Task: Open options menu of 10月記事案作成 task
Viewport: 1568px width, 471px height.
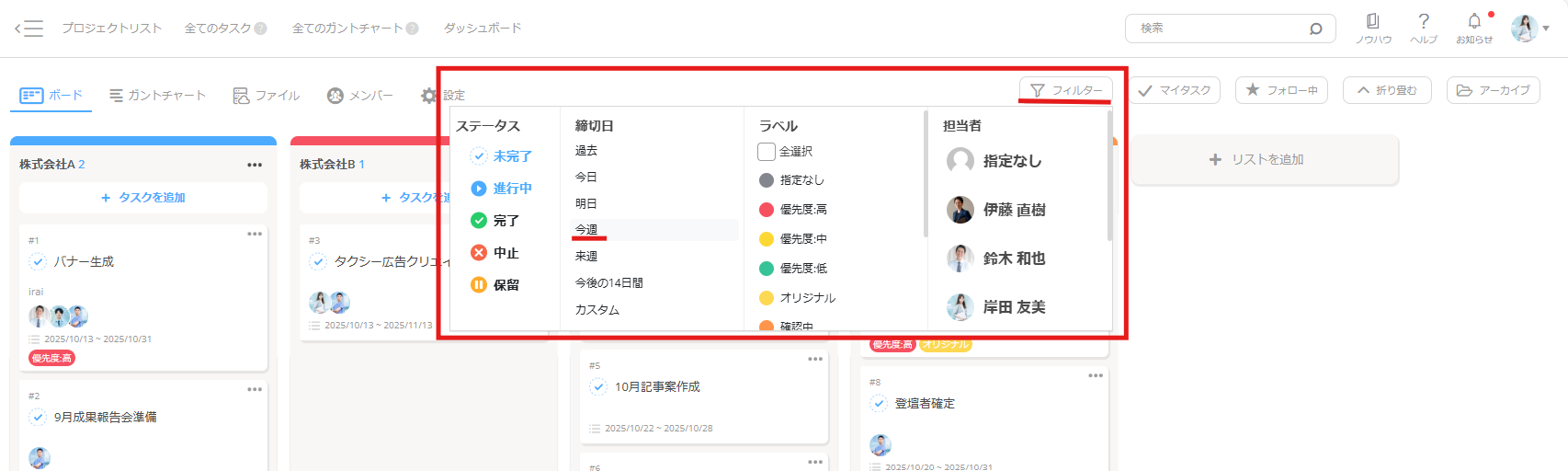Action: point(815,359)
